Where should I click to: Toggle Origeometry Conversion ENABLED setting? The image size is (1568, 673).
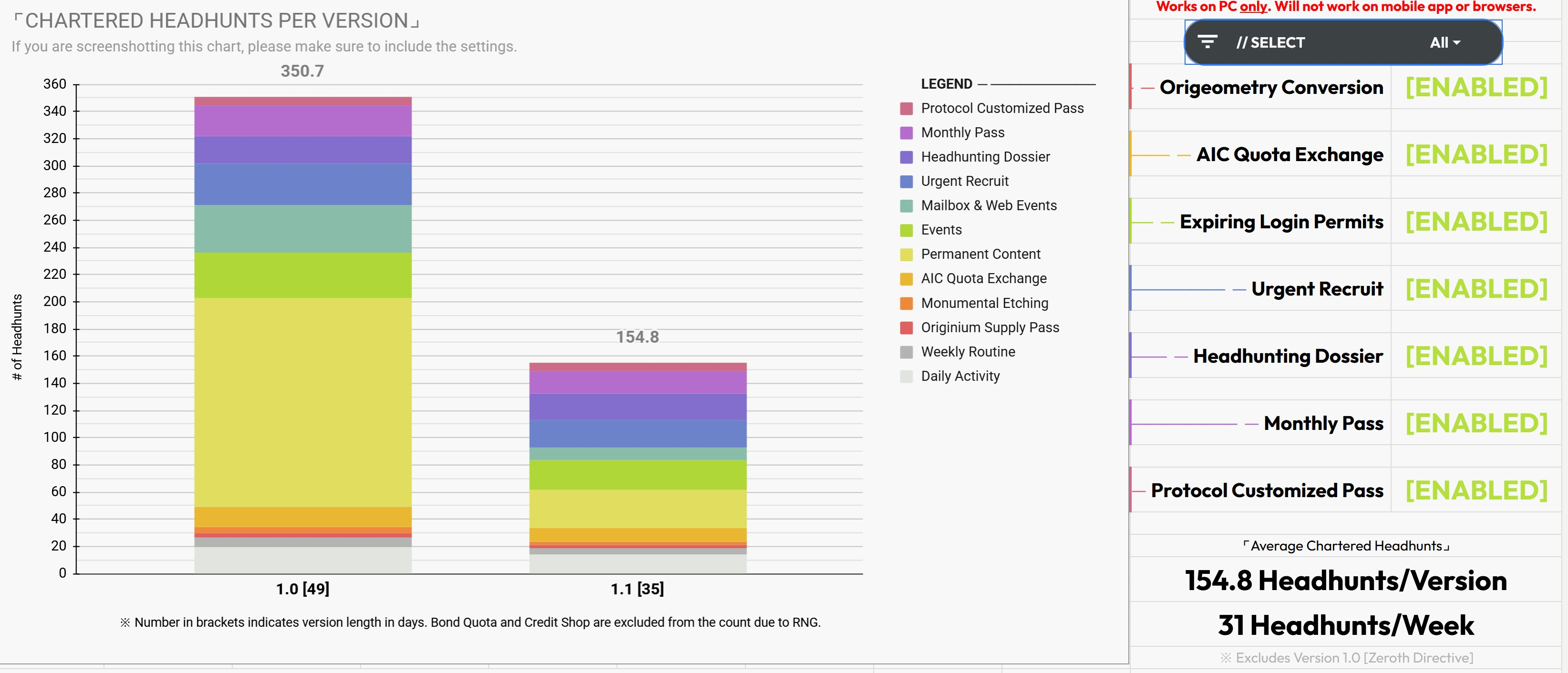tap(1475, 87)
